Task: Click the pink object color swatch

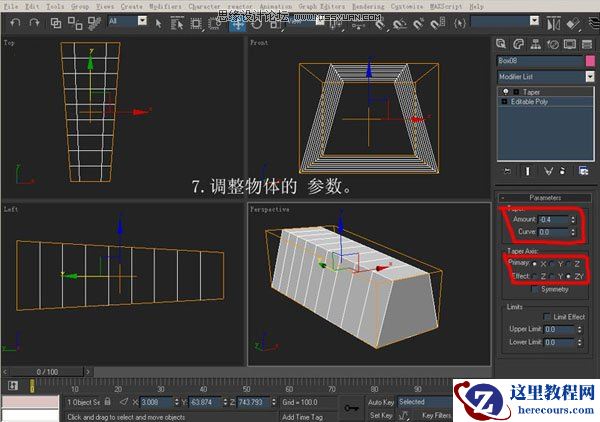Action: tap(590, 61)
